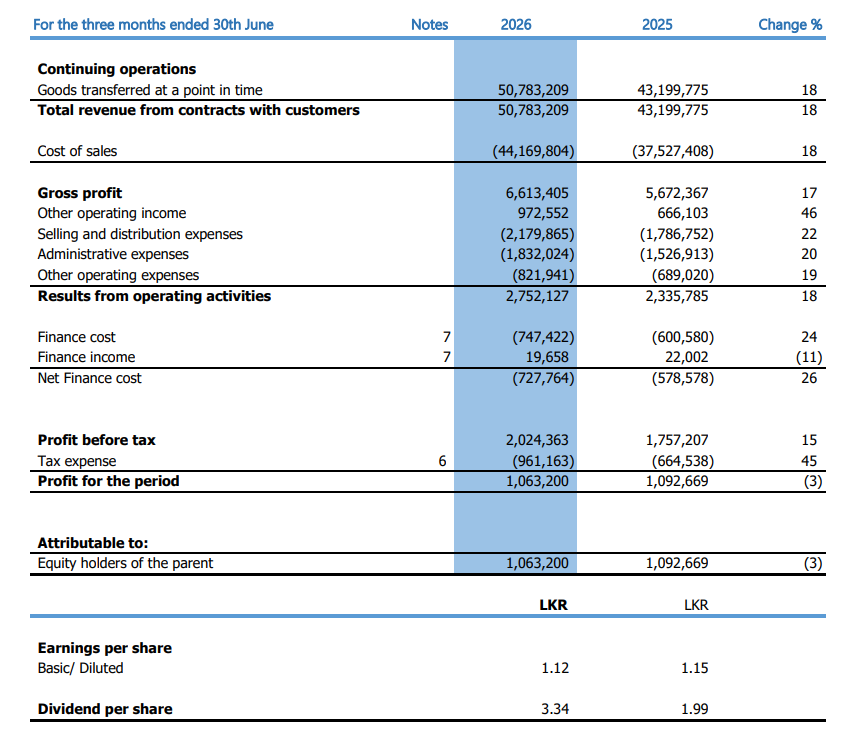Select 'Earnings per share' heading

click(105, 648)
